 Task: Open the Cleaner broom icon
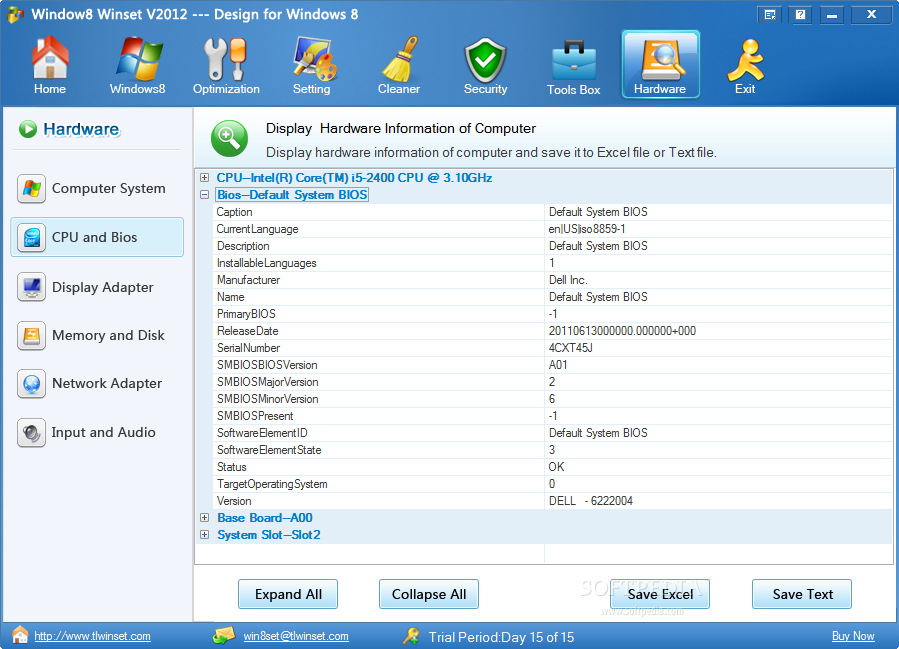400,58
